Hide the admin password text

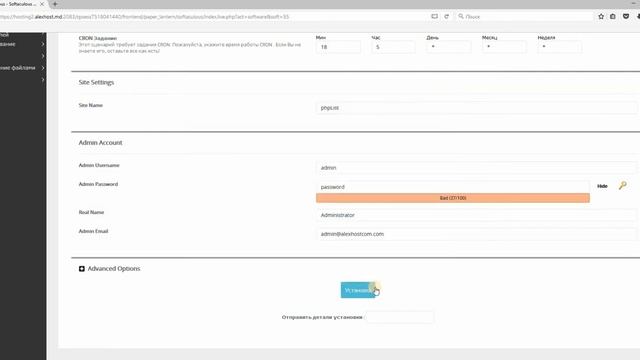[x=602, y=186]
